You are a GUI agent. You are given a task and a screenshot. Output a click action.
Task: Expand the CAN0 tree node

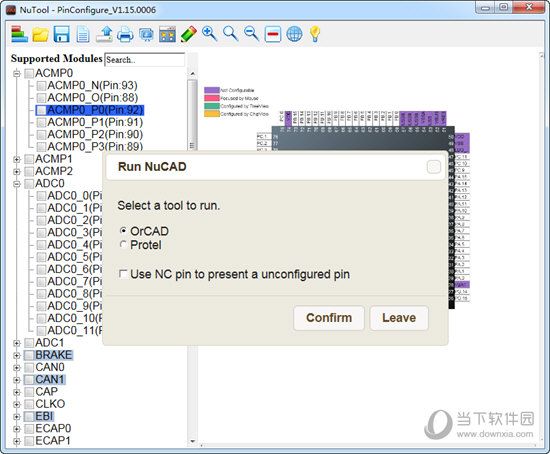pyautogui.click(x=16, y=368)
